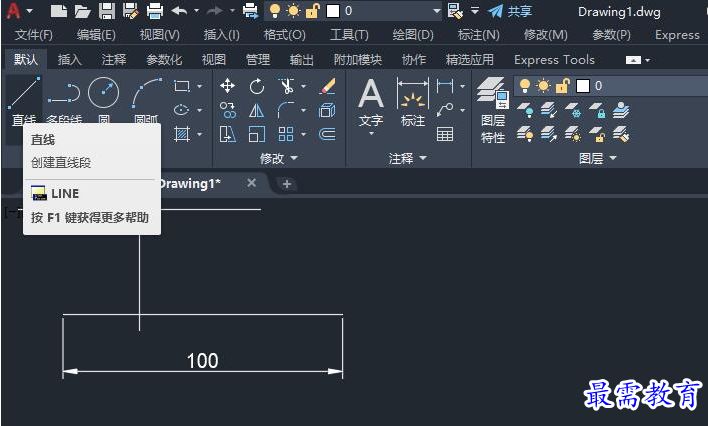Toggle layer 0 freeze sun icon in ribbon
Screen dimensions: 708x426
(543, 85)
